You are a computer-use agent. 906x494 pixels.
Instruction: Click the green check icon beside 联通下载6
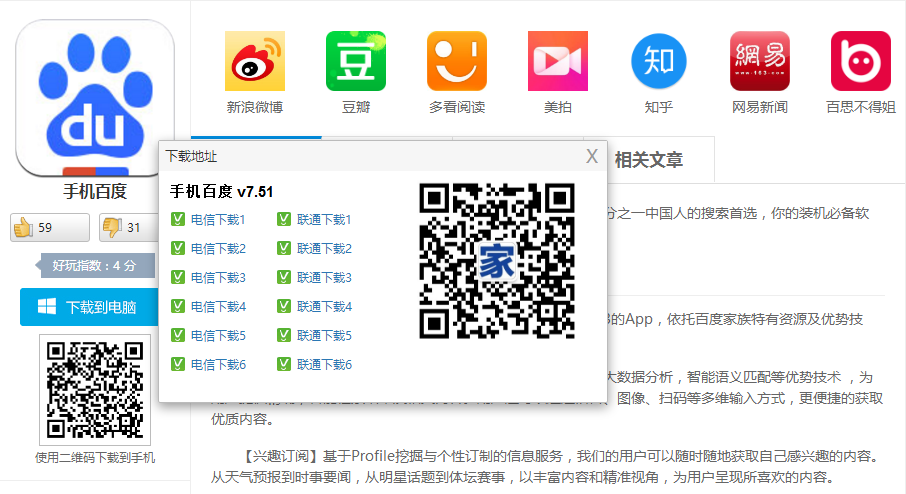pos(284,364)
